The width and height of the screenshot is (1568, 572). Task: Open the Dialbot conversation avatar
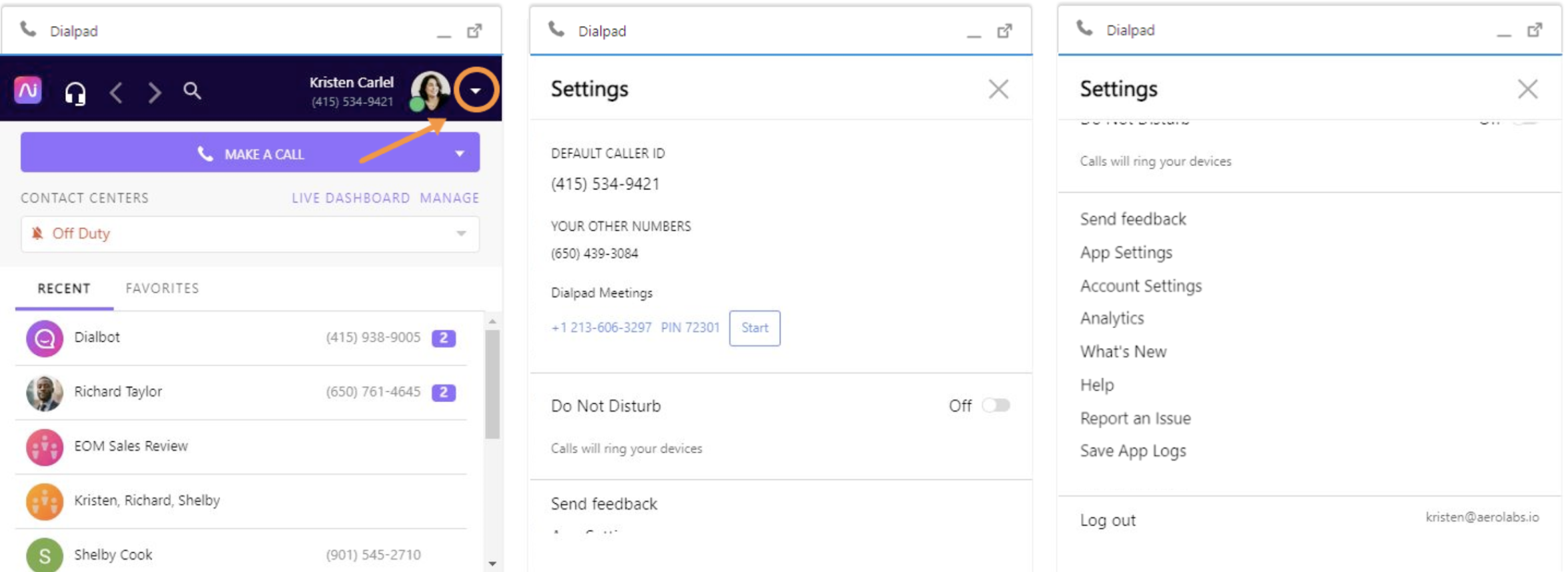click(45, 338)
